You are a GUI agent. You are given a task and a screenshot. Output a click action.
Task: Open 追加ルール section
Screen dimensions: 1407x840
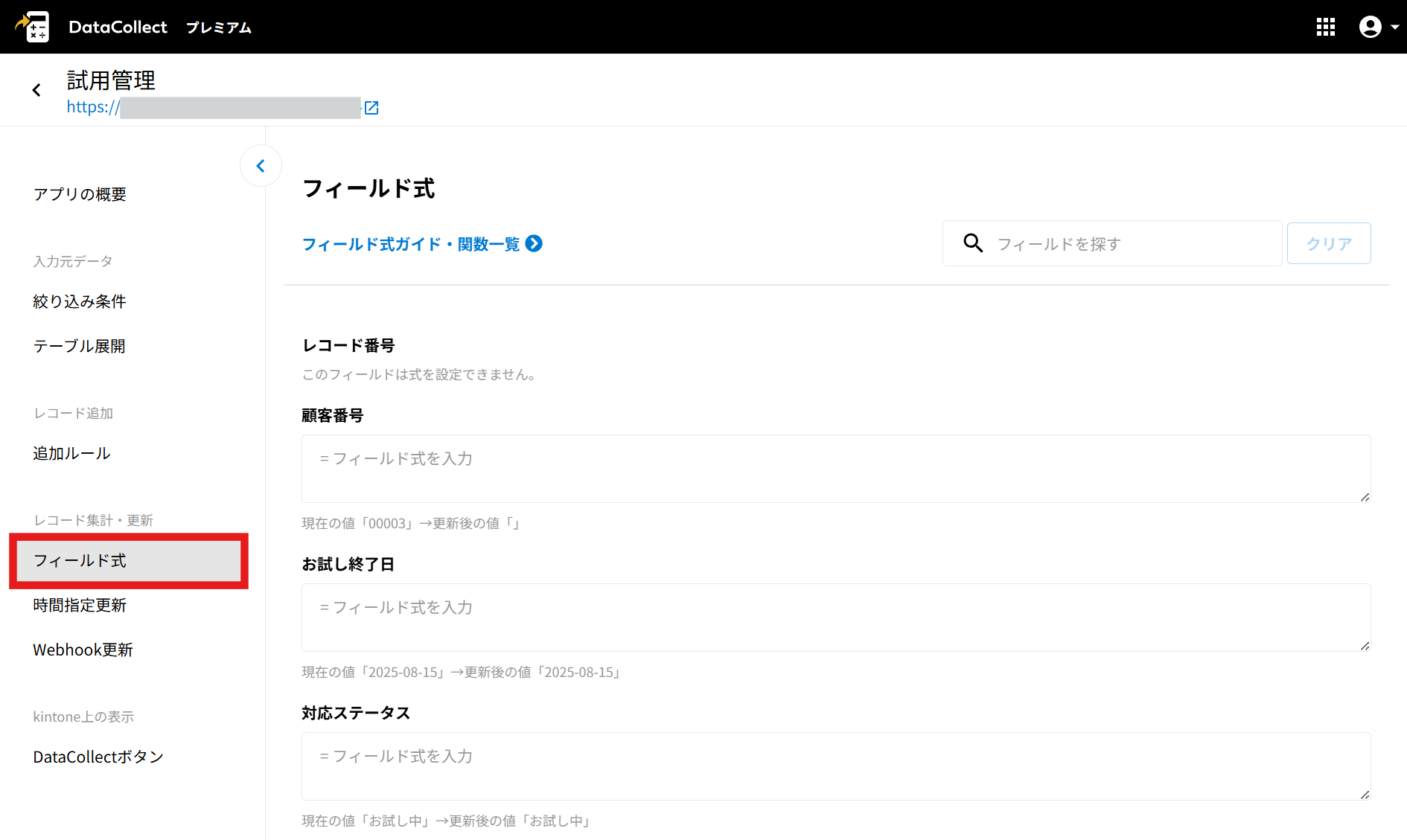tap(71, 453)
